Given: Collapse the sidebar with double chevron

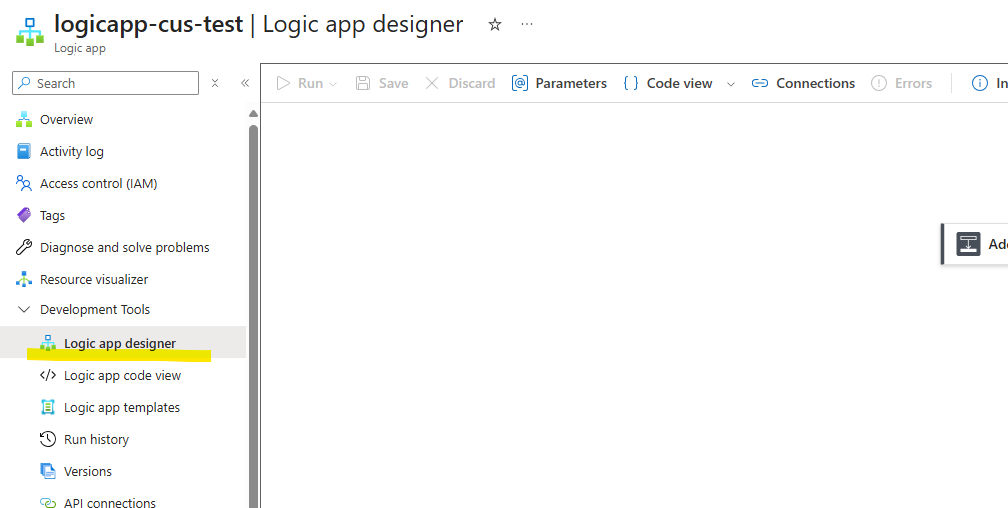Looking at the screenshot, I should (245, 83).
